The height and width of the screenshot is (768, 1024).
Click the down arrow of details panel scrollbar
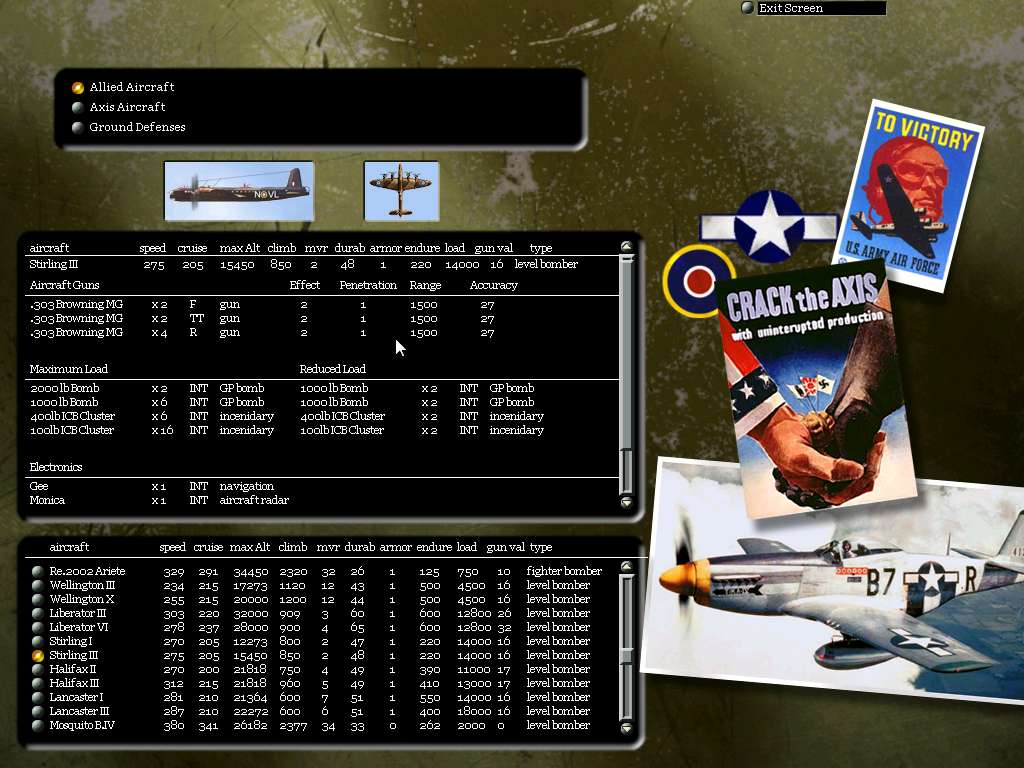(626, 502)
